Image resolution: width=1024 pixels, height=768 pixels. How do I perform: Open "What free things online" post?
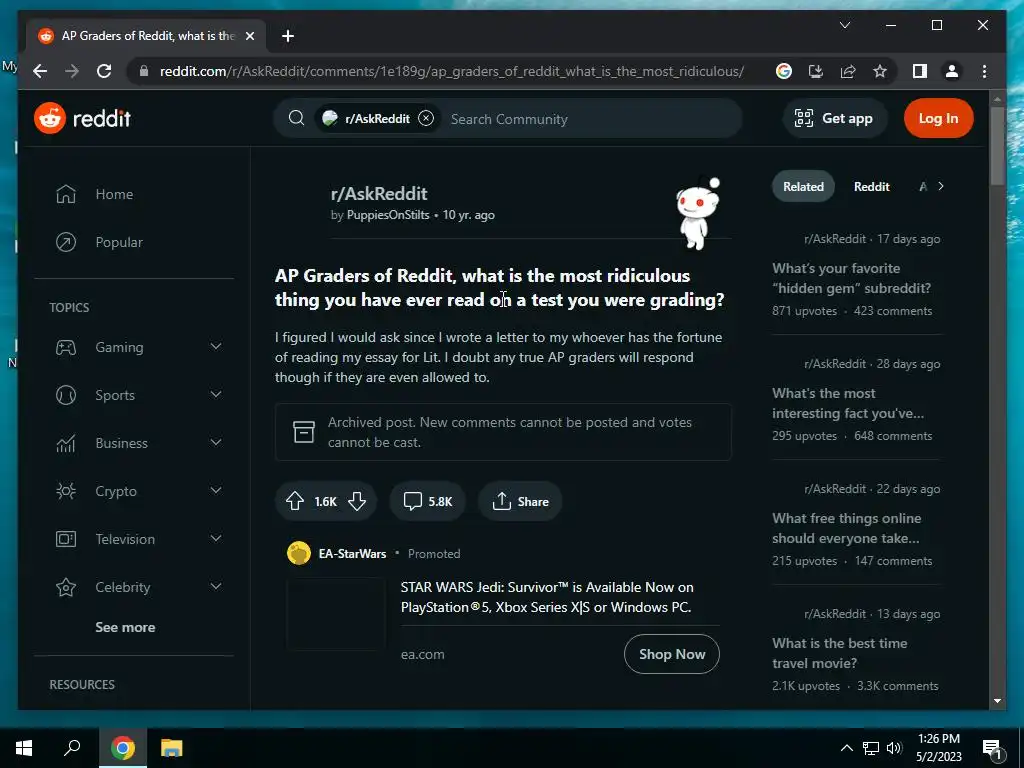click(x=846, y=528)
